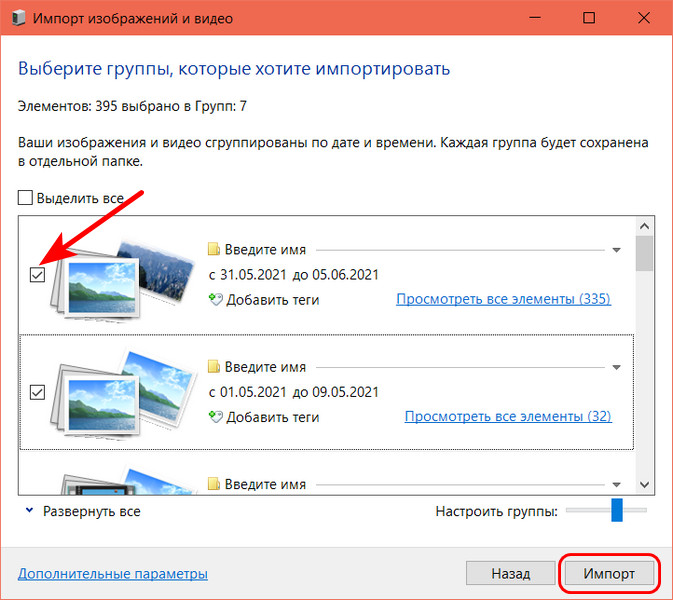This screenshot has height=600, width=673.
Task: Click the "Импорт" button
Action: [x=609, y=573]
